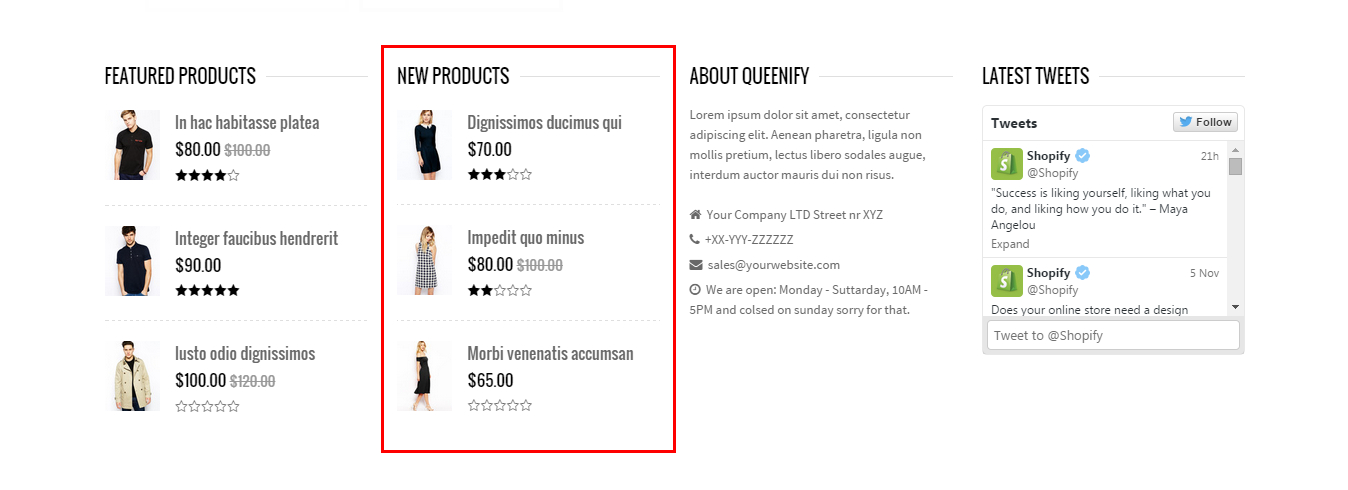Click the black polo shirt thumbnail
Image resolution: width=1348 pixels, height=490 pixels.
coord(132,145)
